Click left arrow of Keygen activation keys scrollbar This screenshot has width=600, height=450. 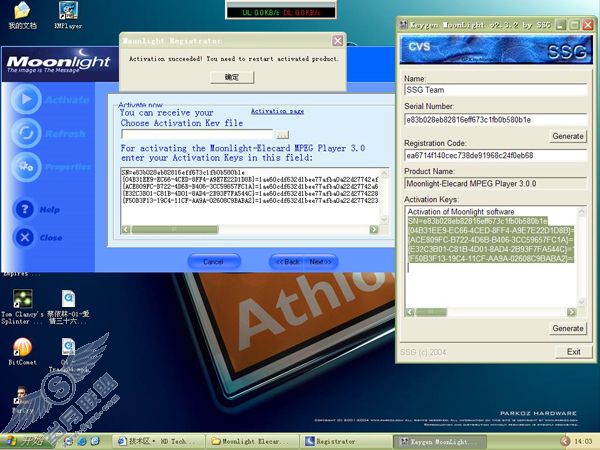click(410, 312)
